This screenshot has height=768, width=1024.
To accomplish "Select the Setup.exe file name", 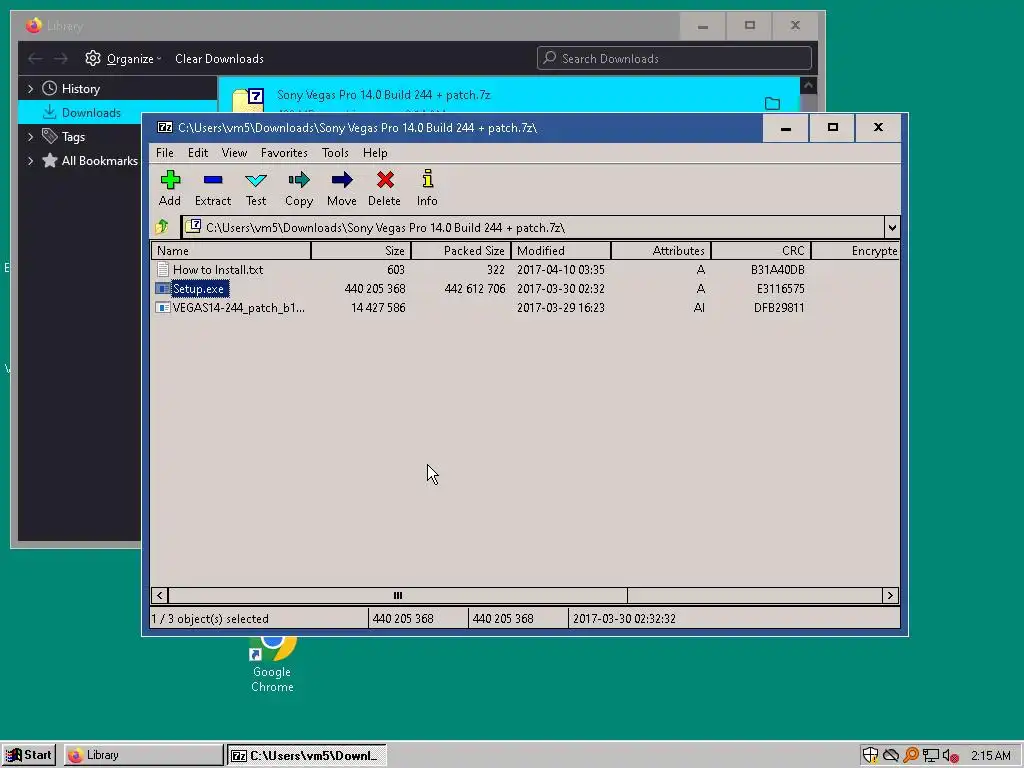I will (199, 289).
